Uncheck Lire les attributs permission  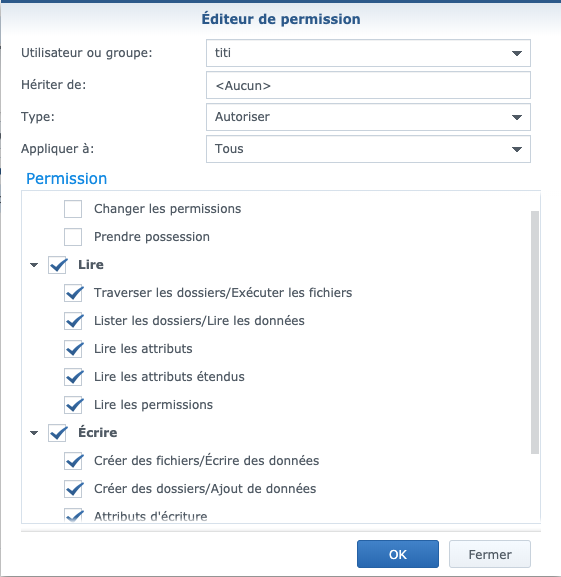[73, 349]
